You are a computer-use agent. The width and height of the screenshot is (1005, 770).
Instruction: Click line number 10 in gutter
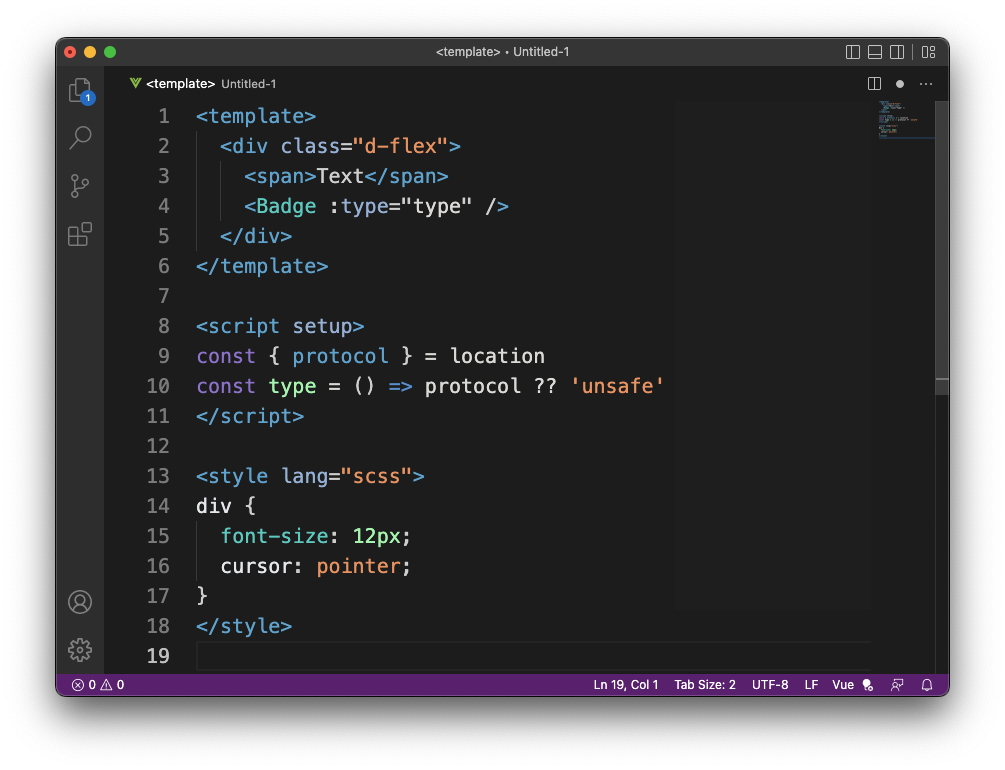158,386
